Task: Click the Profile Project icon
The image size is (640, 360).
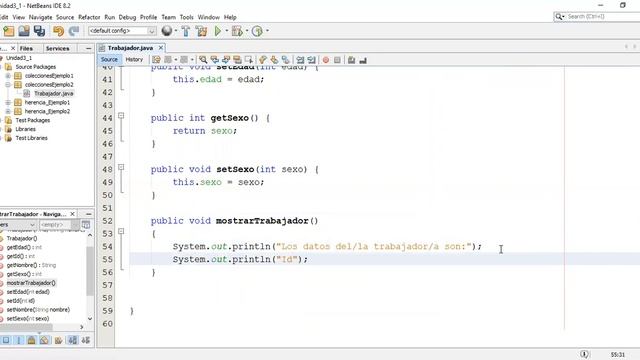Action: [x=257, y=31]
